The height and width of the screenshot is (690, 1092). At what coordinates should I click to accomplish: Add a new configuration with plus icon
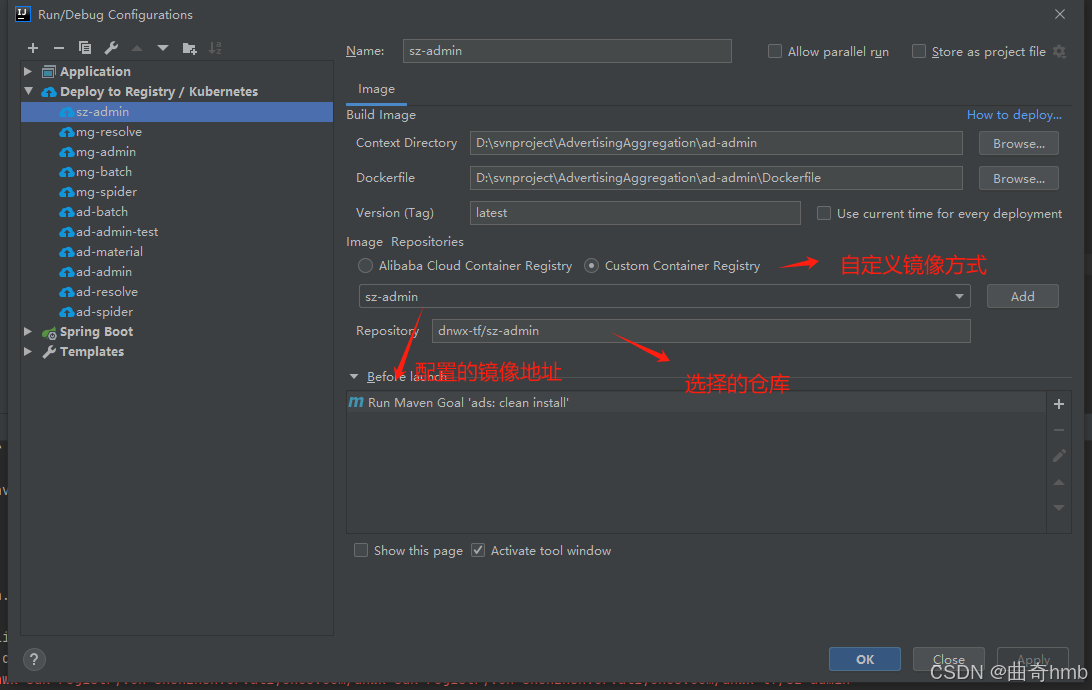(33, 48)
